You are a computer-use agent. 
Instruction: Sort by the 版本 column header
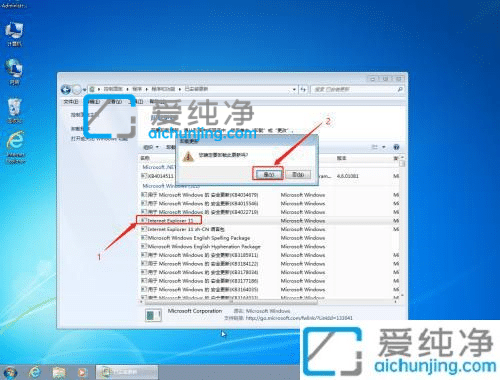point(341,158)
